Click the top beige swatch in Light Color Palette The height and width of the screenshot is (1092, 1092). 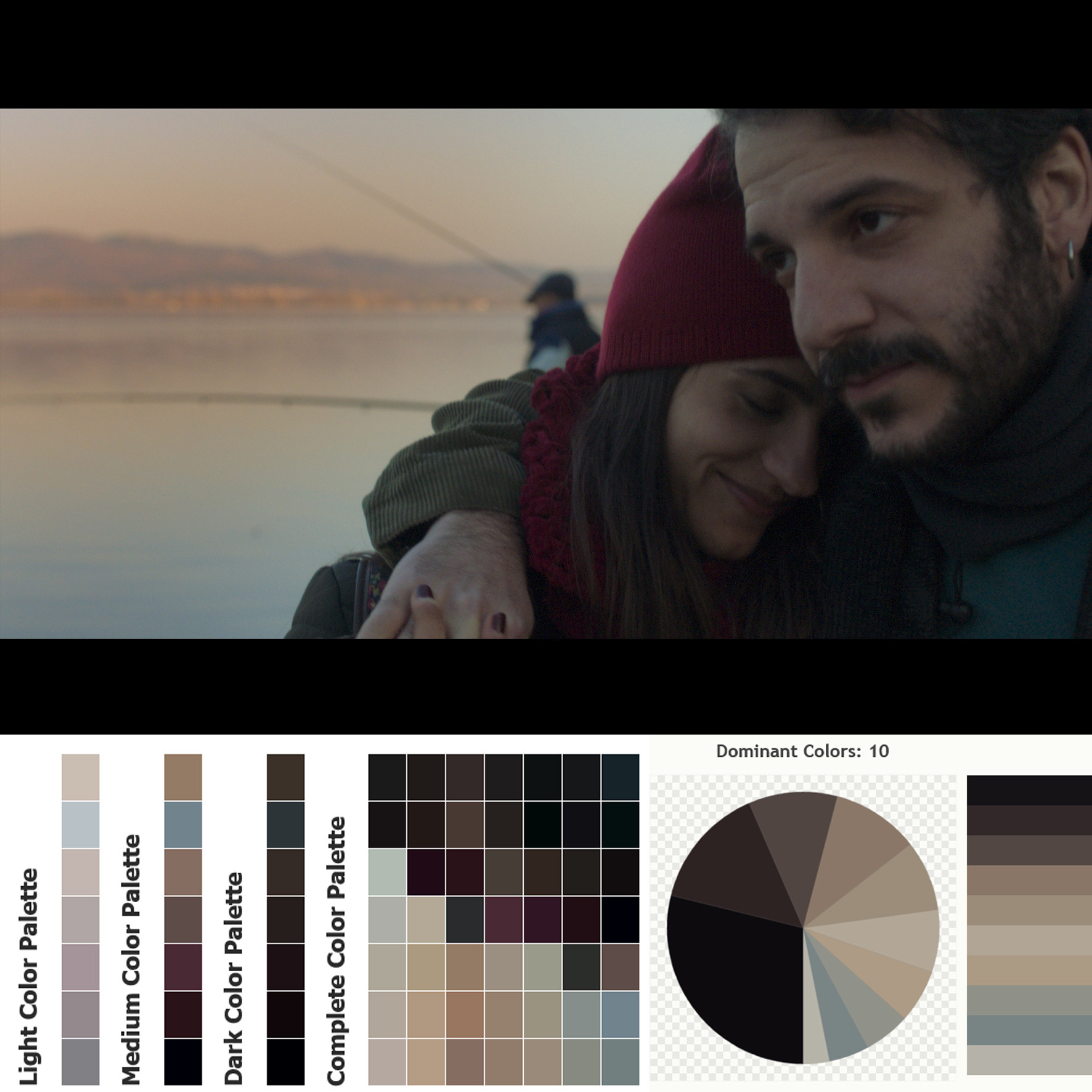coord(80,776)
